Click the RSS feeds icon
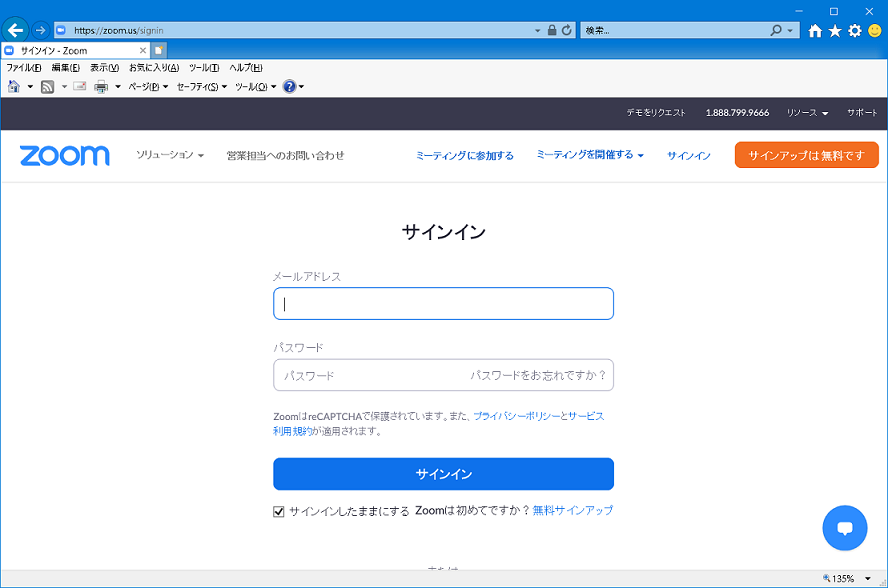The width and height of the screenshot is (888, 588). tap(48, 87)
